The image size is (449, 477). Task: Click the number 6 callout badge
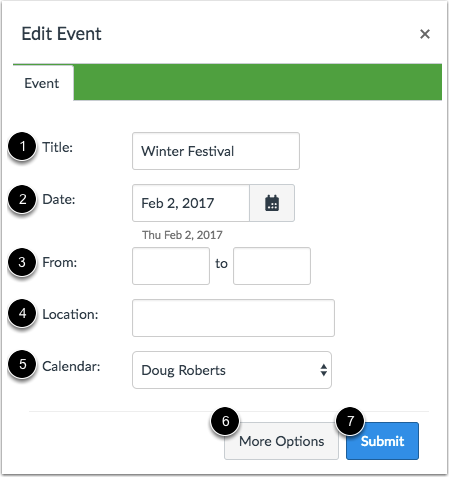[225, 421]
